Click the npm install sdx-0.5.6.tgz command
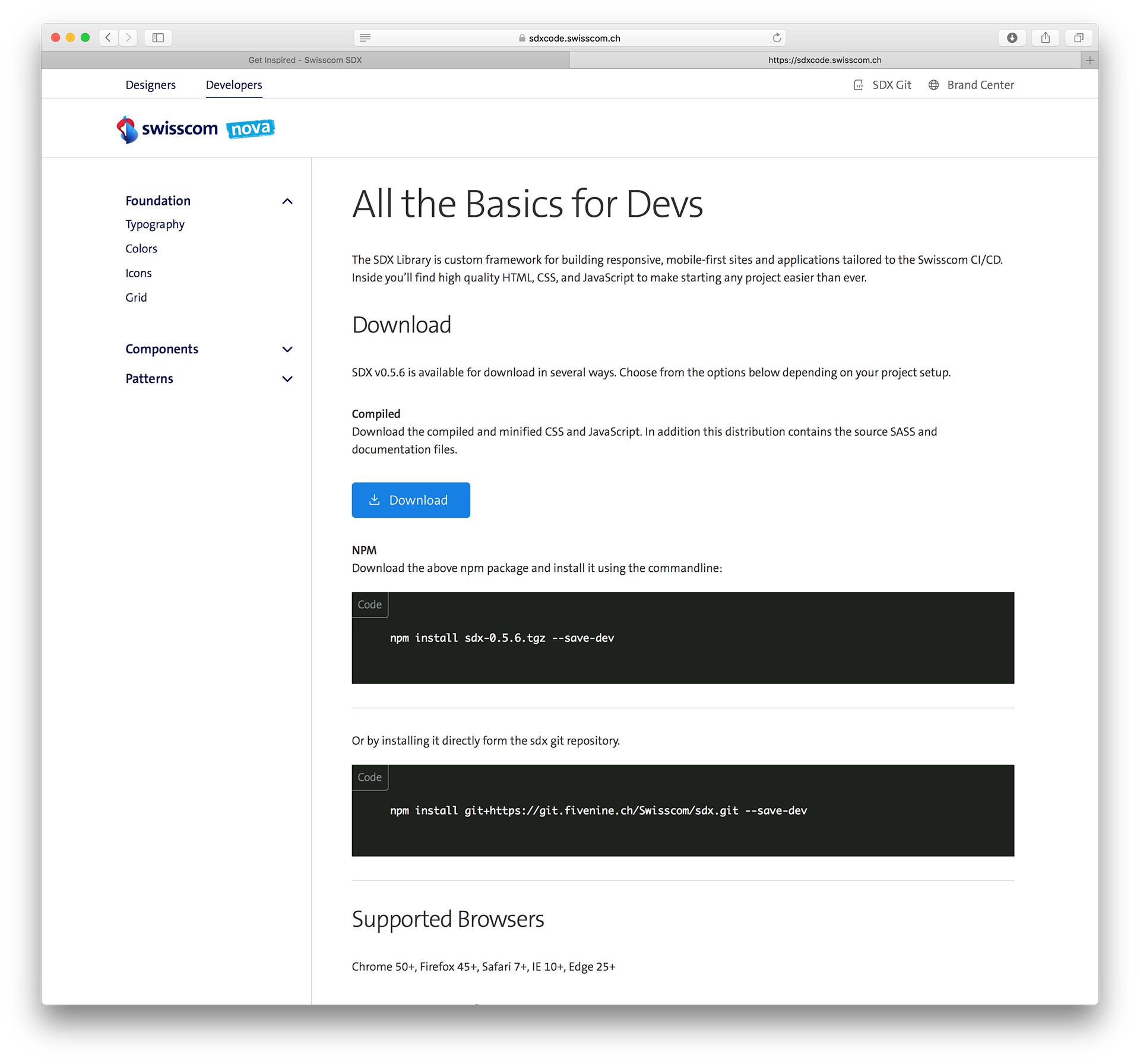The height and width of the screenshot is (1064, 1140). coord(502,638)
